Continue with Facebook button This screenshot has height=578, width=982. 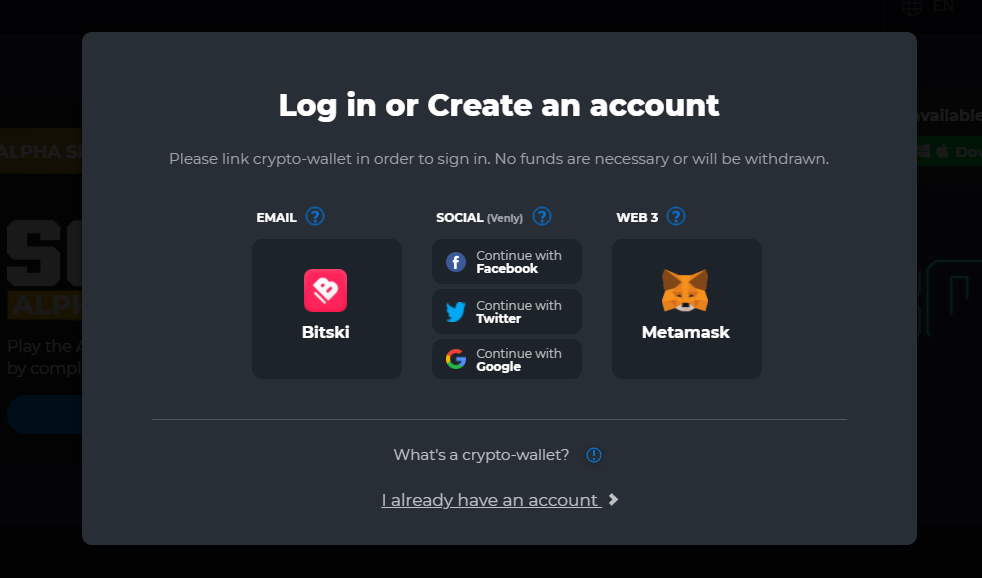[507, 262]
